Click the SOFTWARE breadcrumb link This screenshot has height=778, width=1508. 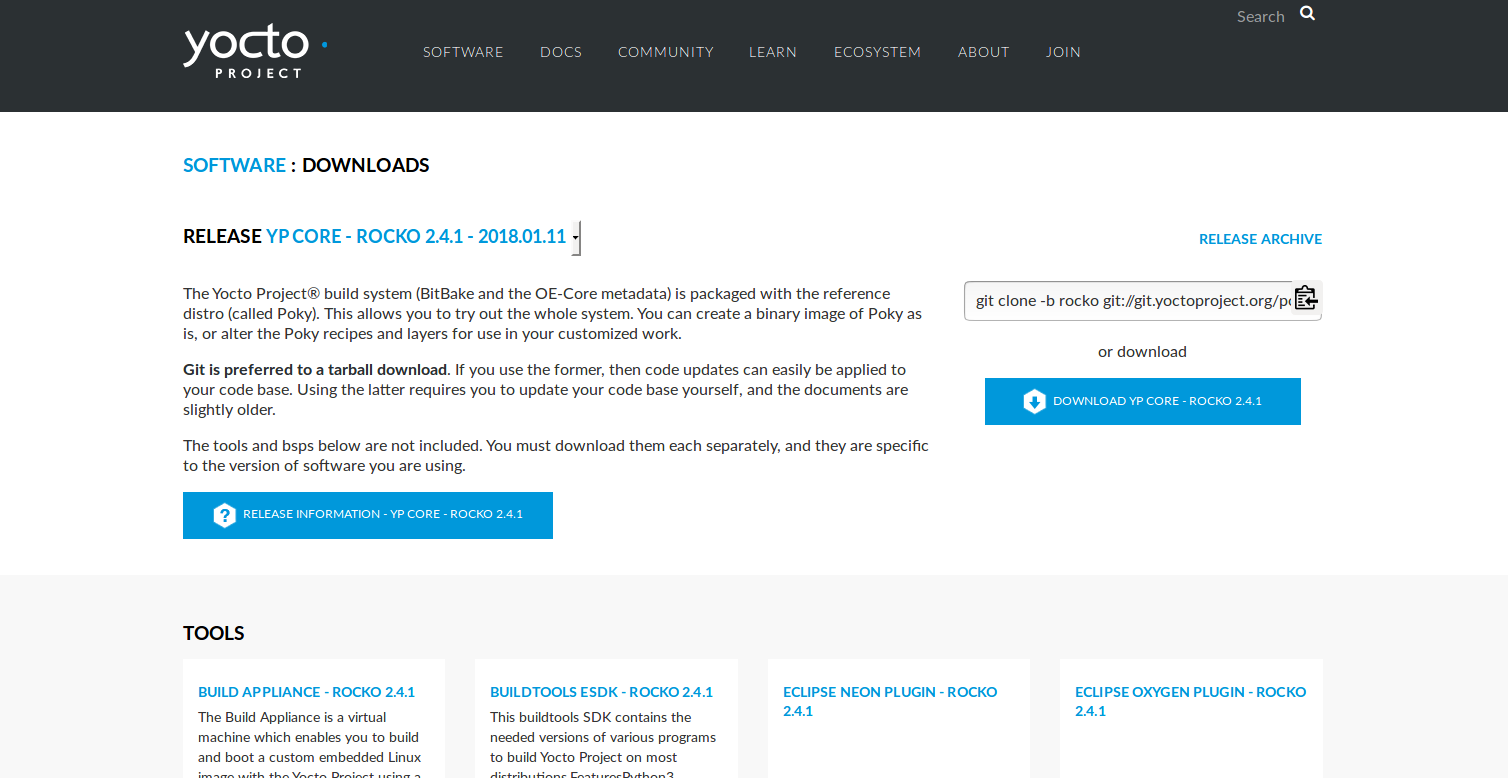coord(234,164)
